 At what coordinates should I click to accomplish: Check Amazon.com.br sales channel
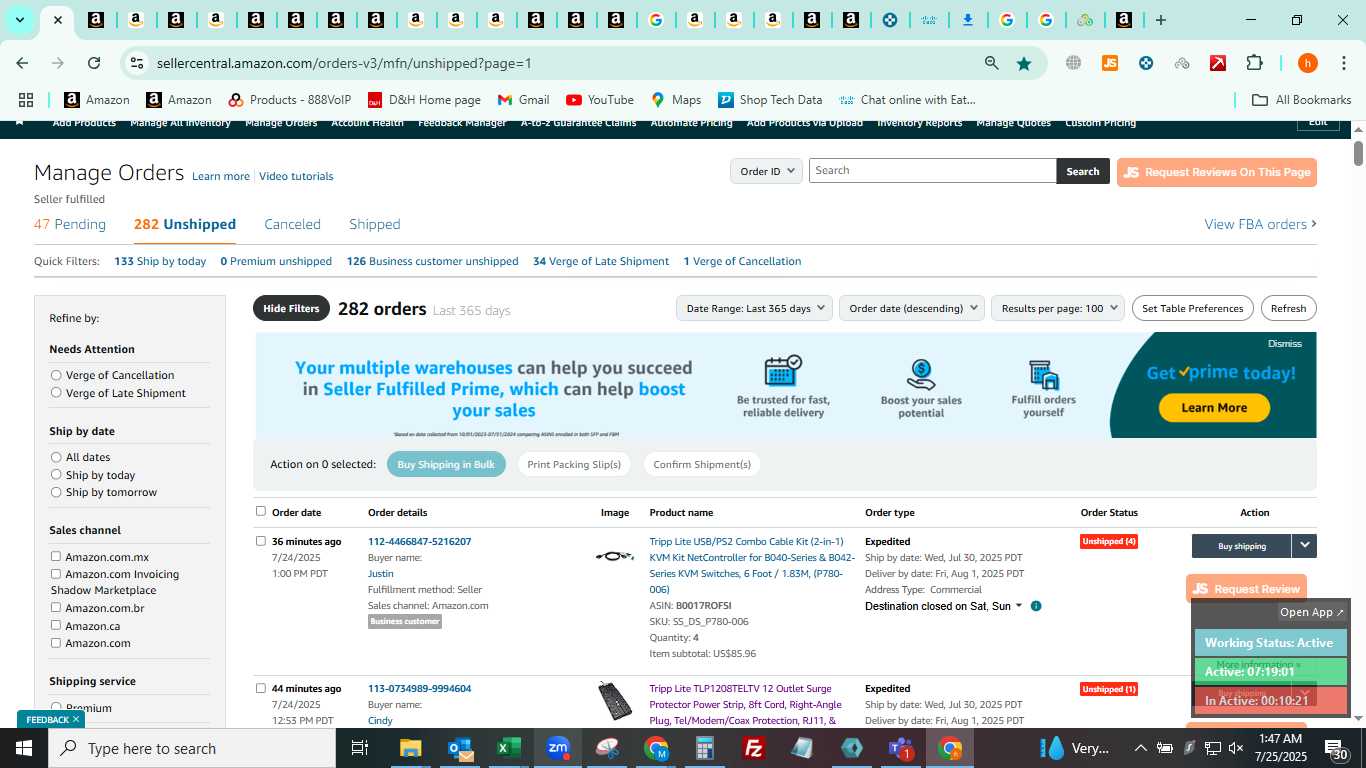pyautogui.click(x=56, y=607)
